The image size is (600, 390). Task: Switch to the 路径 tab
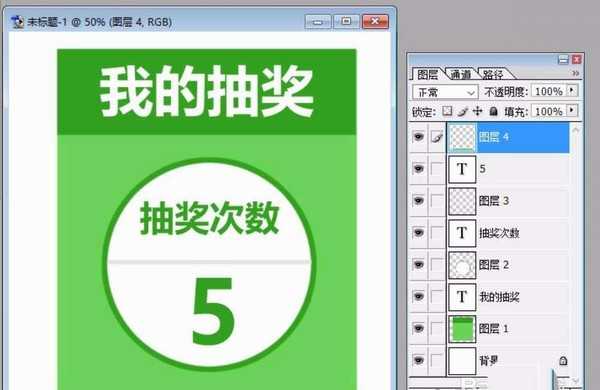(x=493, y=74)
